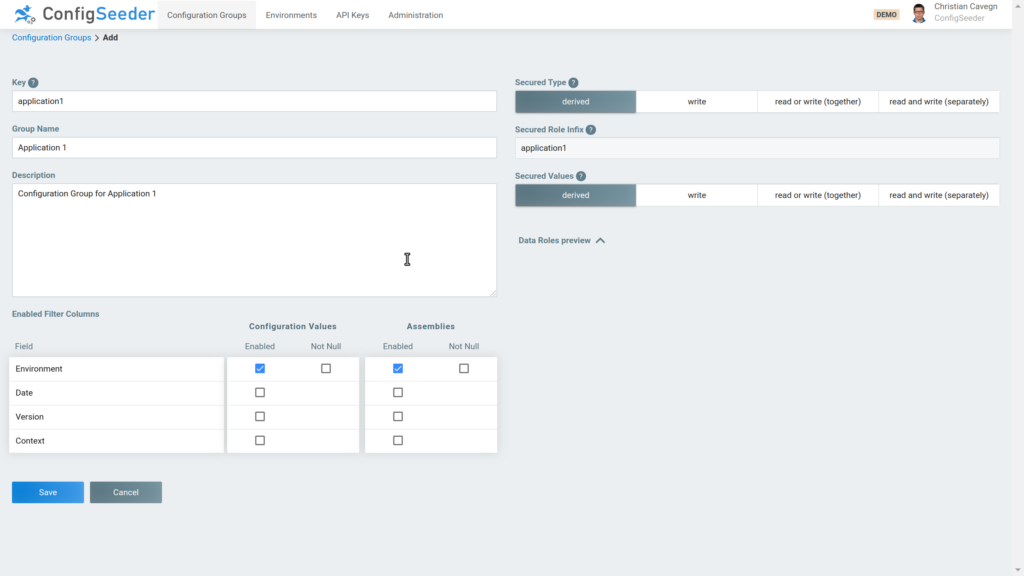Enable the Date filter for Configuration Values
This screenshot has height=576, width=1024.
coord(260,392)
